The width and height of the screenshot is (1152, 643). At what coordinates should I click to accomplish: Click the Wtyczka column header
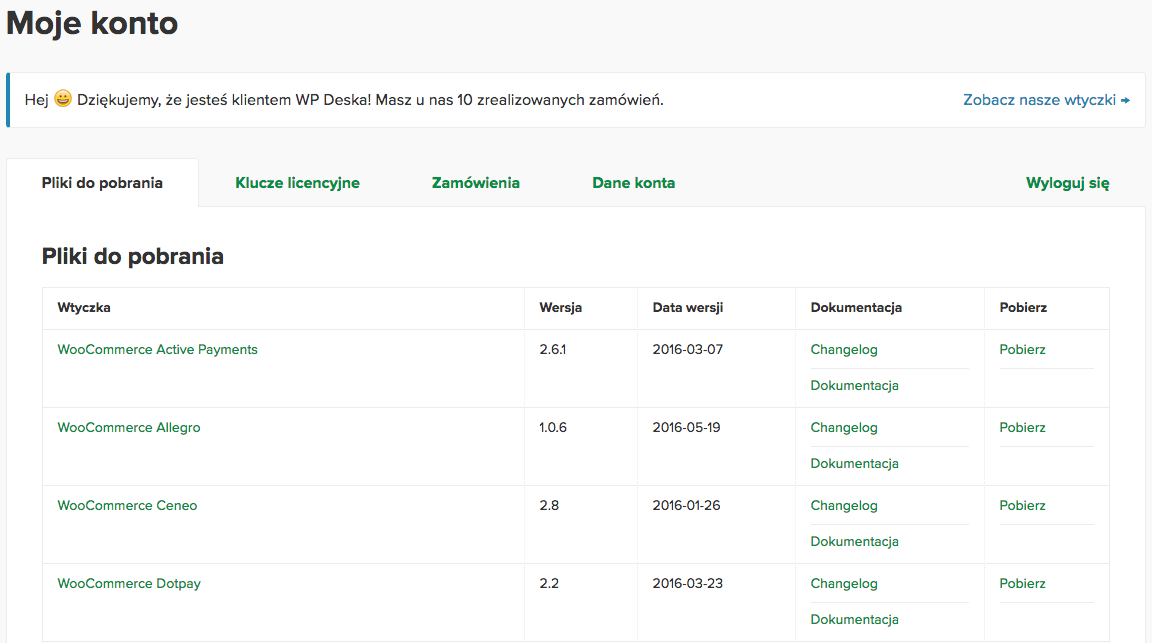click(84, 308)
